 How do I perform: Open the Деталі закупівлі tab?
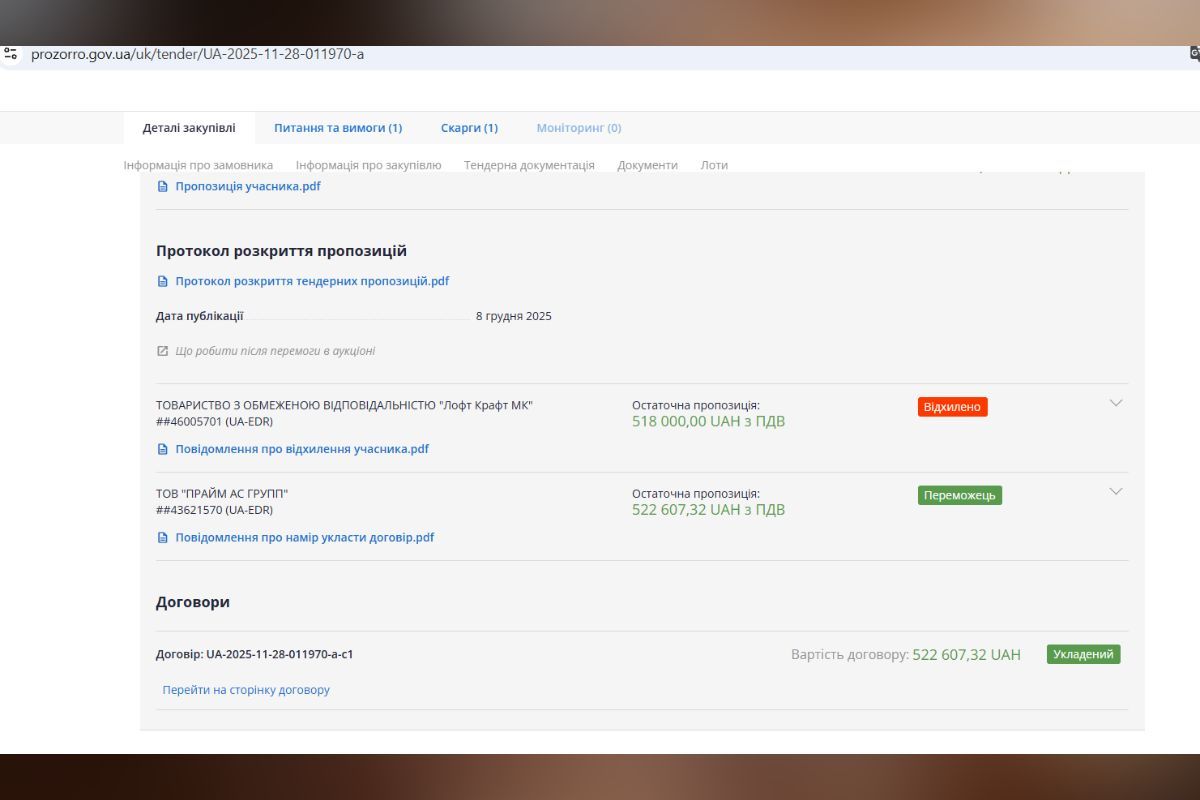click(189, 128)
